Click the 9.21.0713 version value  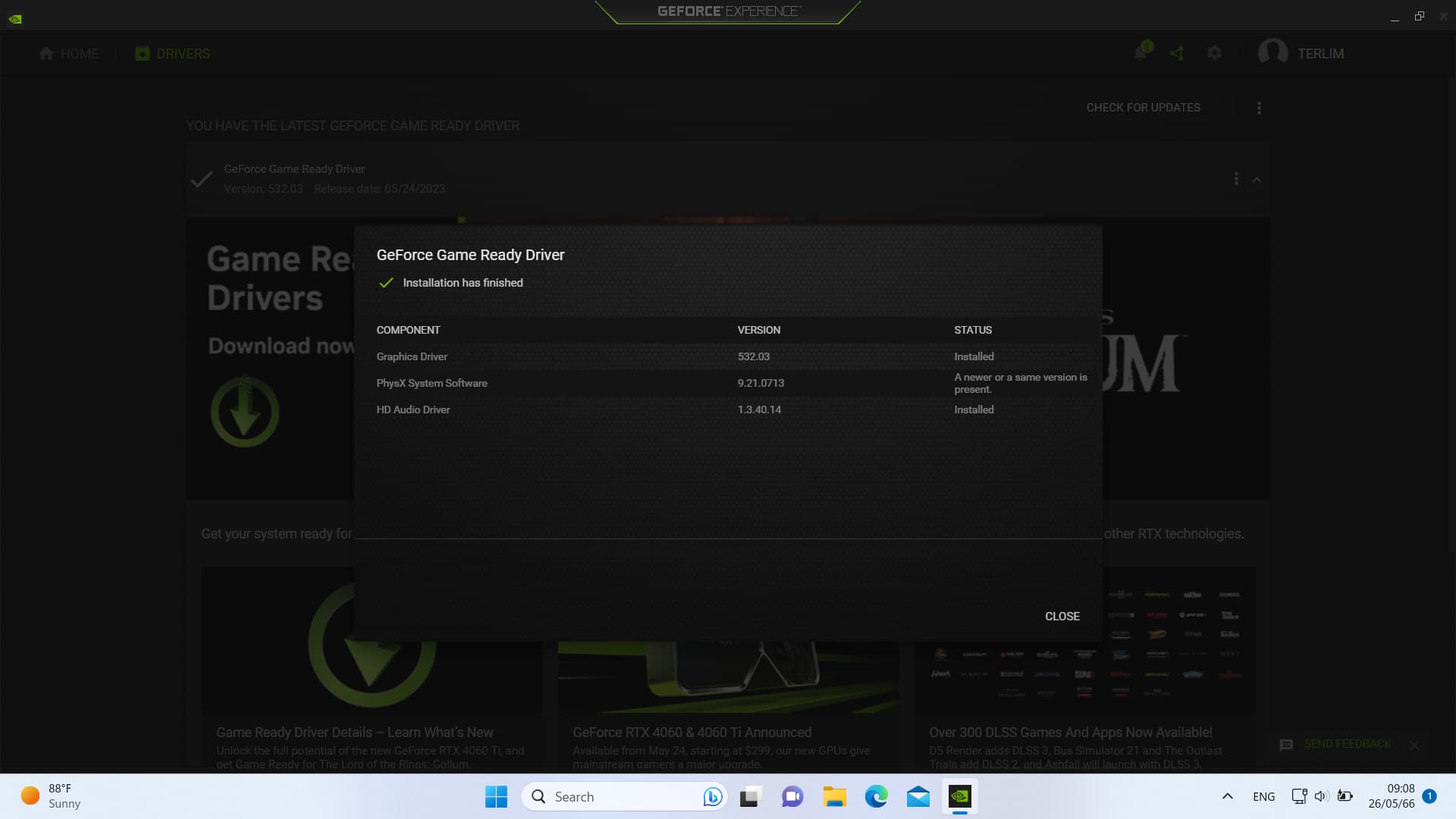click(x=761, y=383)
